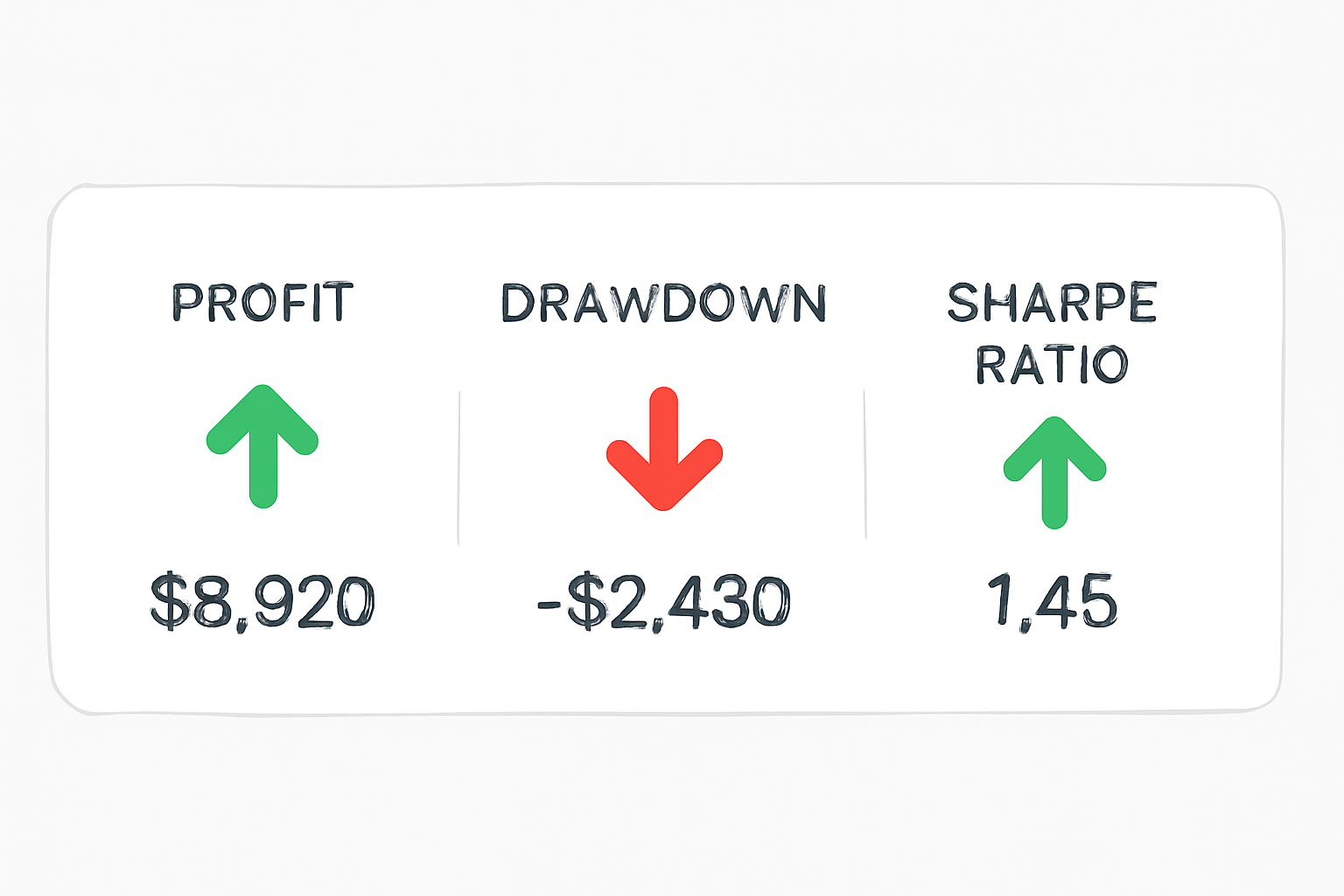
Task: Select the DRAWDOWN heading label
Action: pos(663,304)
